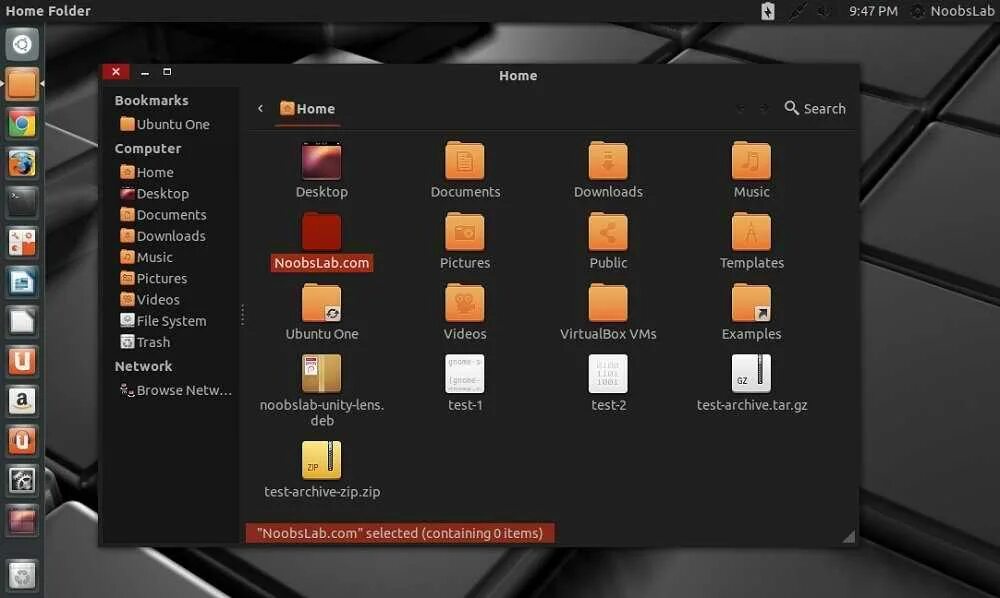Open File System in the sidebar
This screenshot has height=598, width=1000.
pos(163,321)
